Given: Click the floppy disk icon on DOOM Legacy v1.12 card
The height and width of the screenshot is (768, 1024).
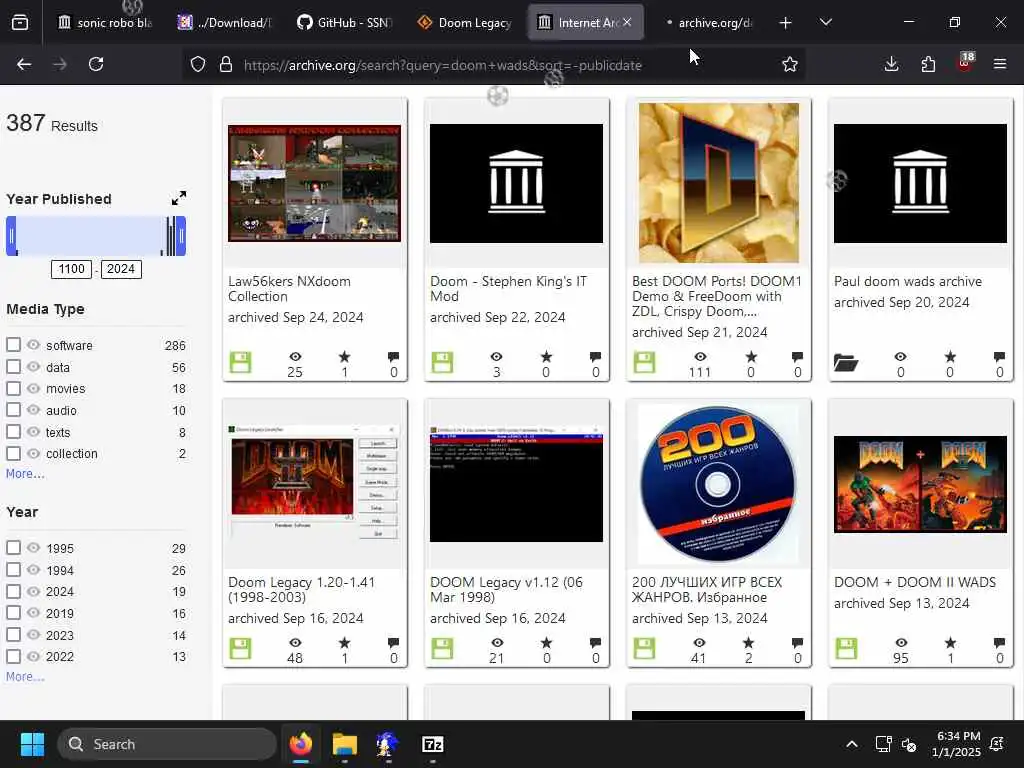Looking at the screenshot, I should tap(442, 648).
